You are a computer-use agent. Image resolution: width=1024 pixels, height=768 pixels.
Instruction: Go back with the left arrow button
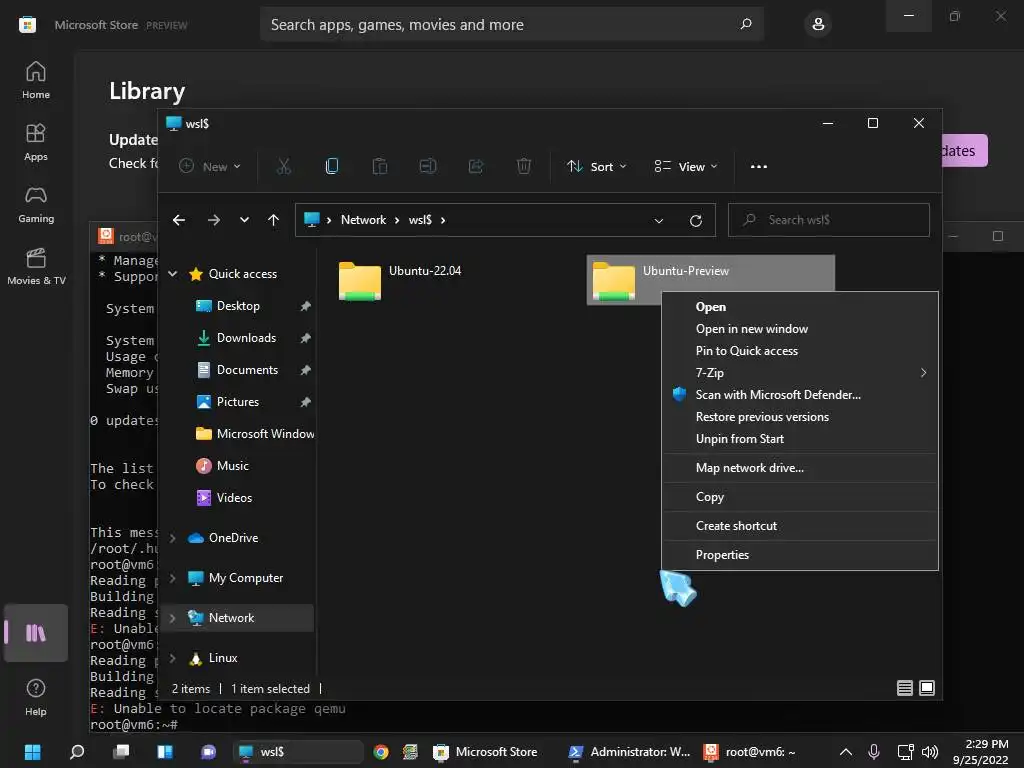click(x=179, y=220)
